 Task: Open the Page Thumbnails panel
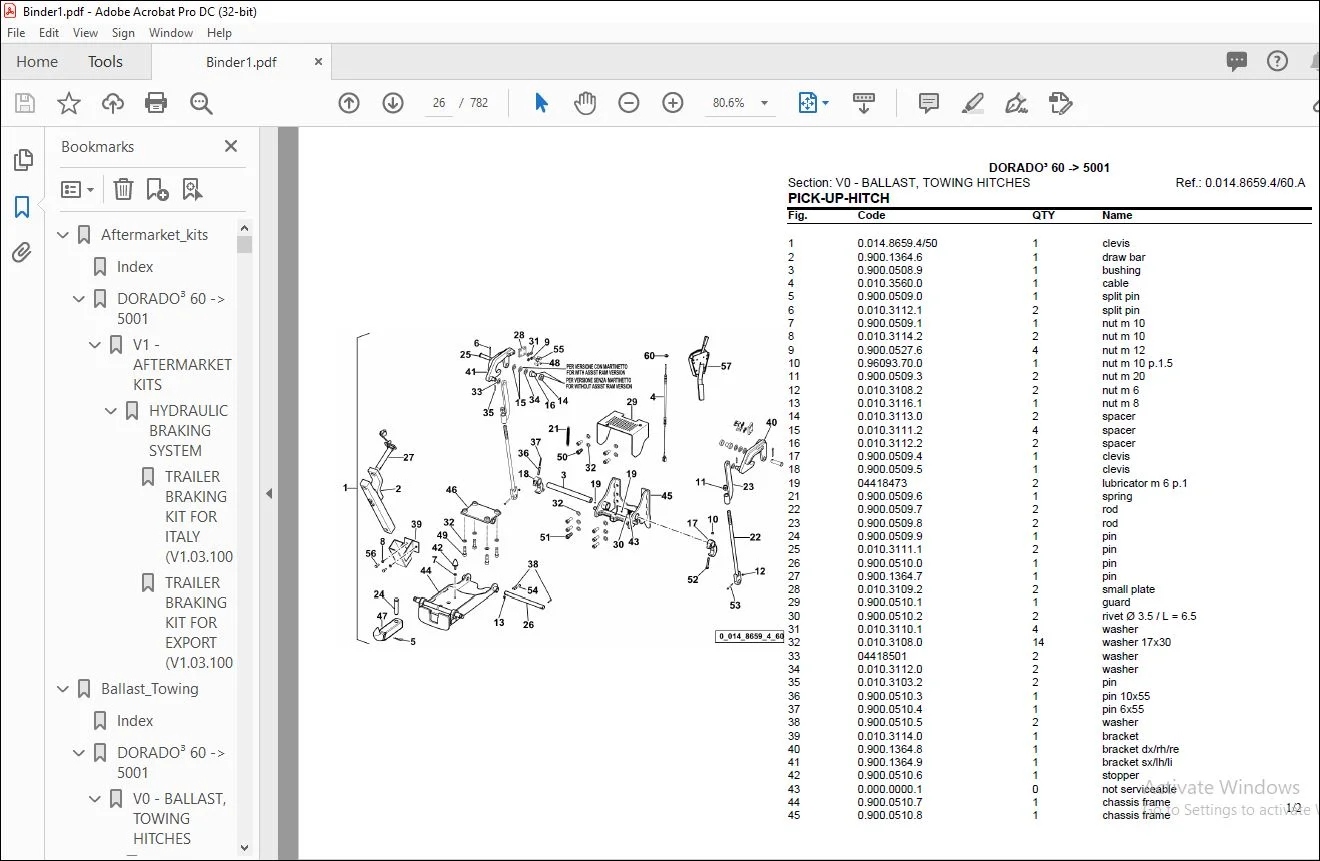coord(22,160)
